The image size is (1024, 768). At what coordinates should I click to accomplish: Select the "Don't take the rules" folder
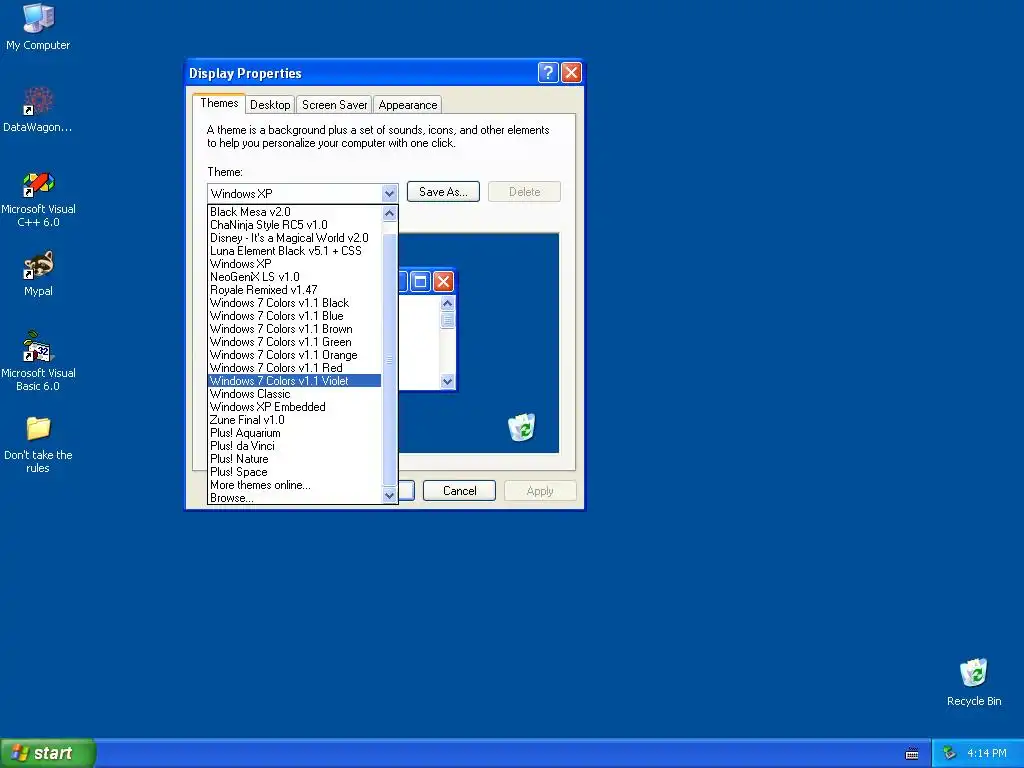pyautogui.click(x=38, y=444)
